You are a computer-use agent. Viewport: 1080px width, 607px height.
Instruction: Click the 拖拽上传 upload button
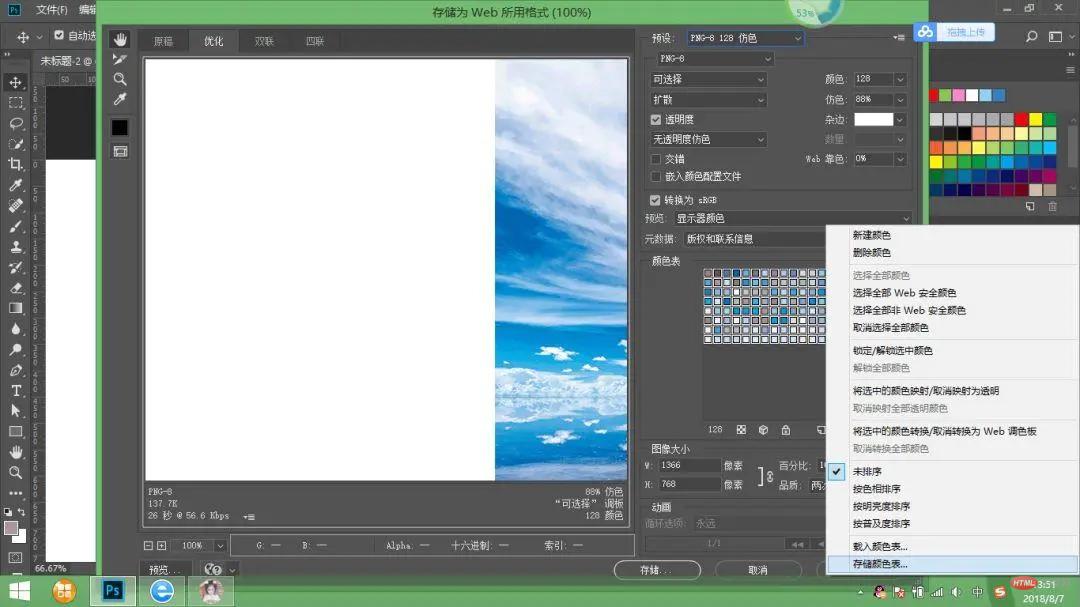[954, 32]
